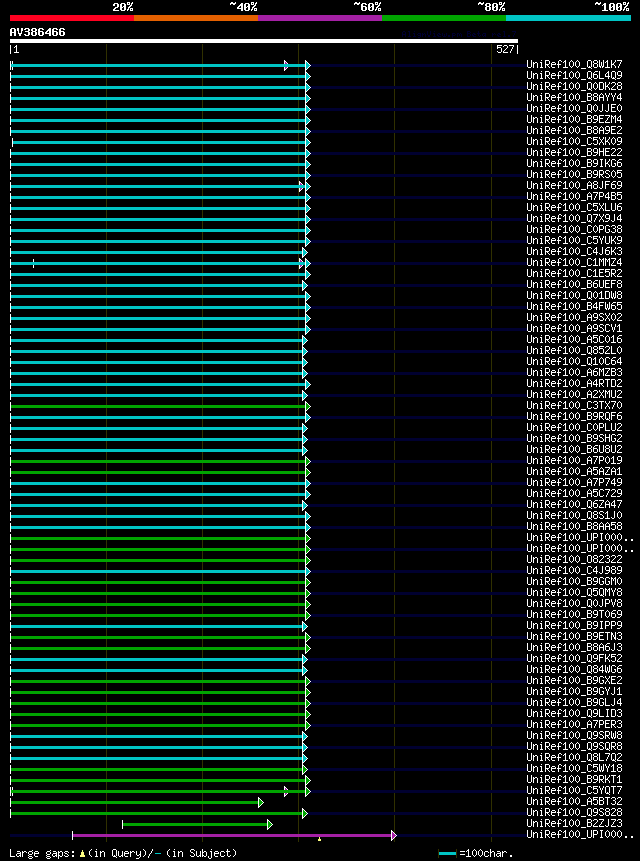640x861 pixels.
Task: Select the UniRef100_C5XK09 label
Action: click(574, 141)
